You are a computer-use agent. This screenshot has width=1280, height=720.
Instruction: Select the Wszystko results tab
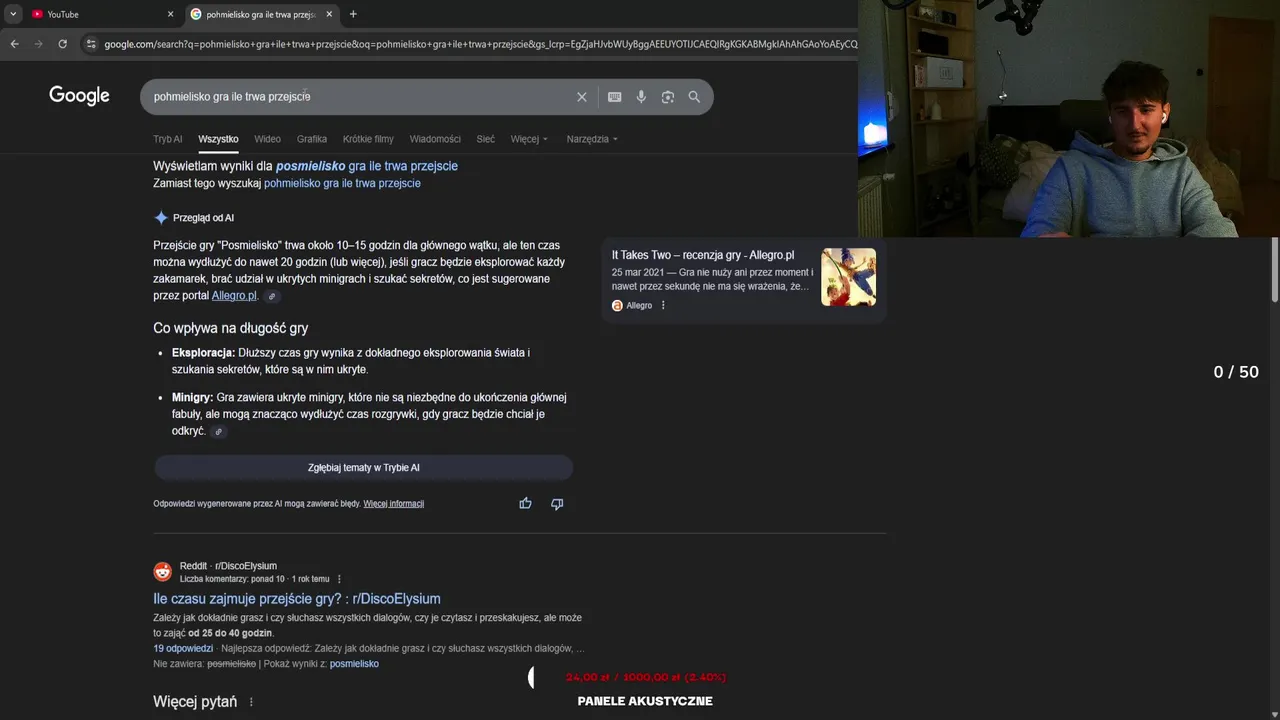tap(218, 139)
